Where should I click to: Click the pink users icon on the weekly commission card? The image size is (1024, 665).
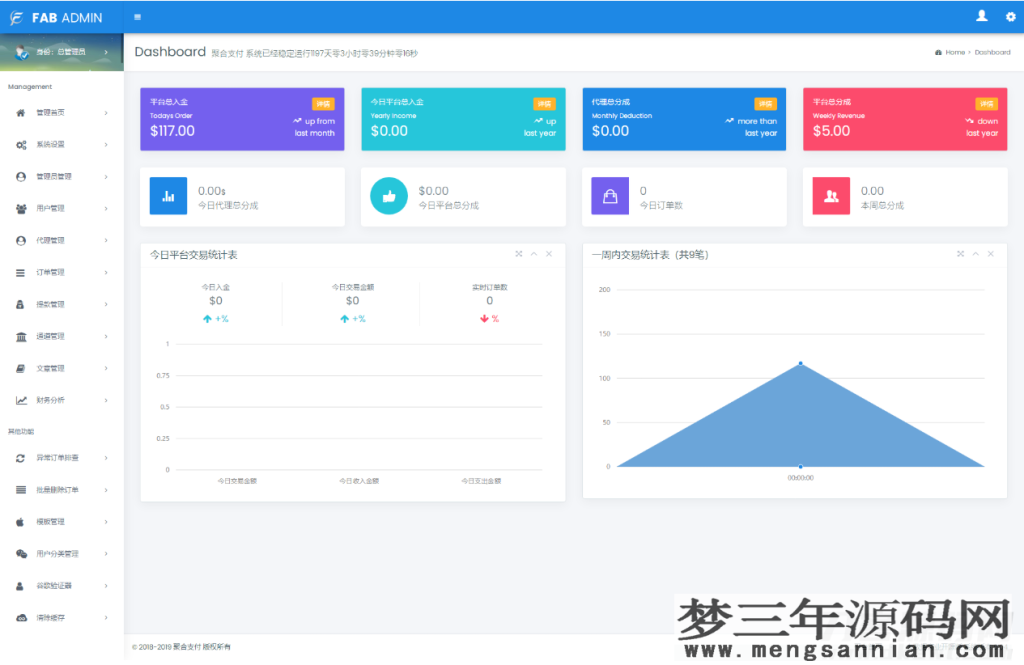point(830,196)
